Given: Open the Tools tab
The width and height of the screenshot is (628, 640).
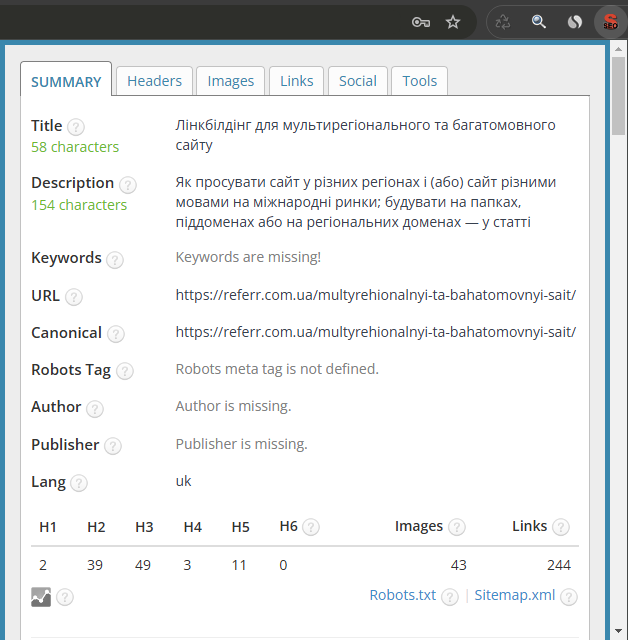Looking at the screenshot, I should coord(419,81).
